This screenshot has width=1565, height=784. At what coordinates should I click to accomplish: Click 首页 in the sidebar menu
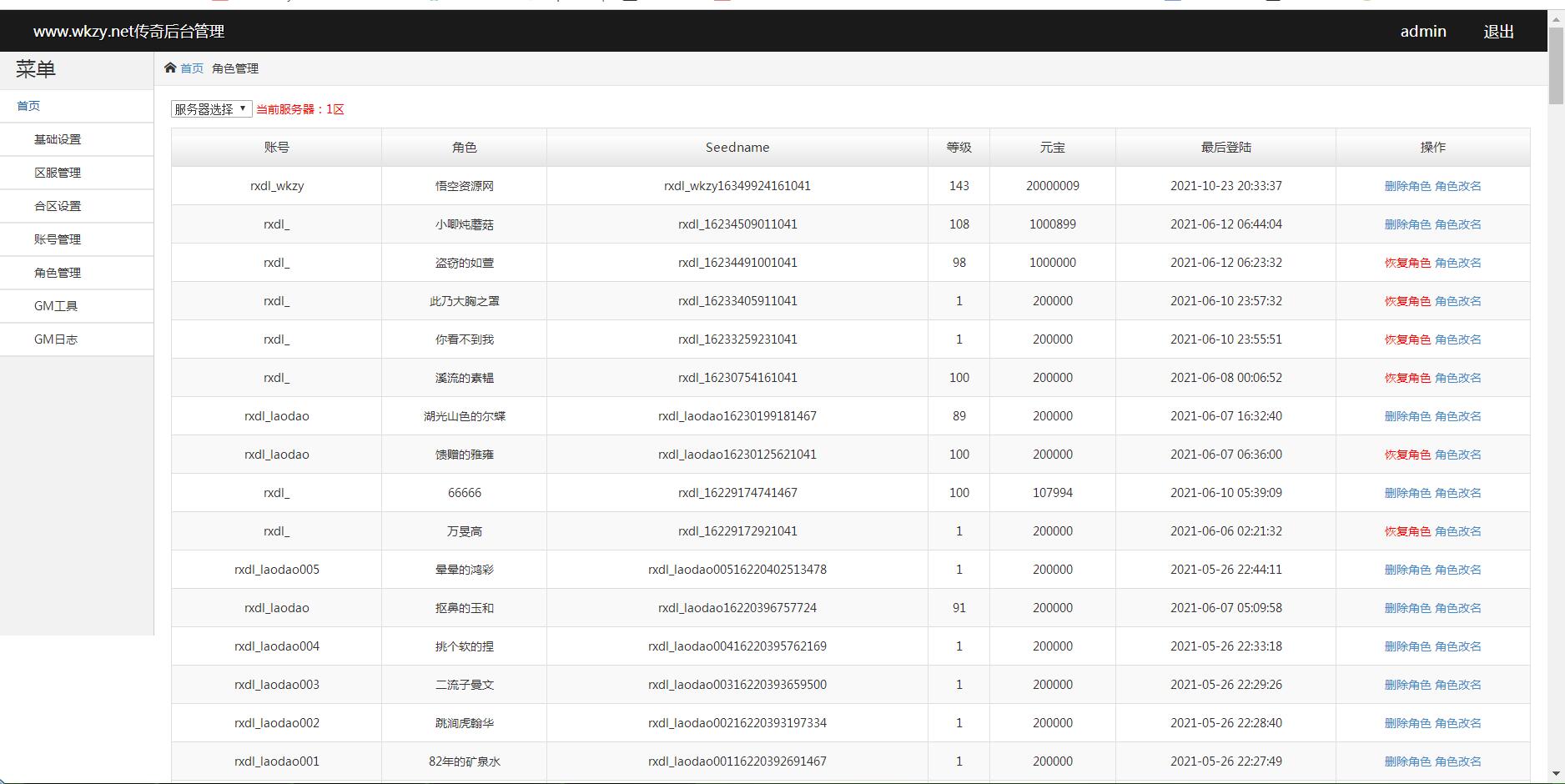point(28,106)
